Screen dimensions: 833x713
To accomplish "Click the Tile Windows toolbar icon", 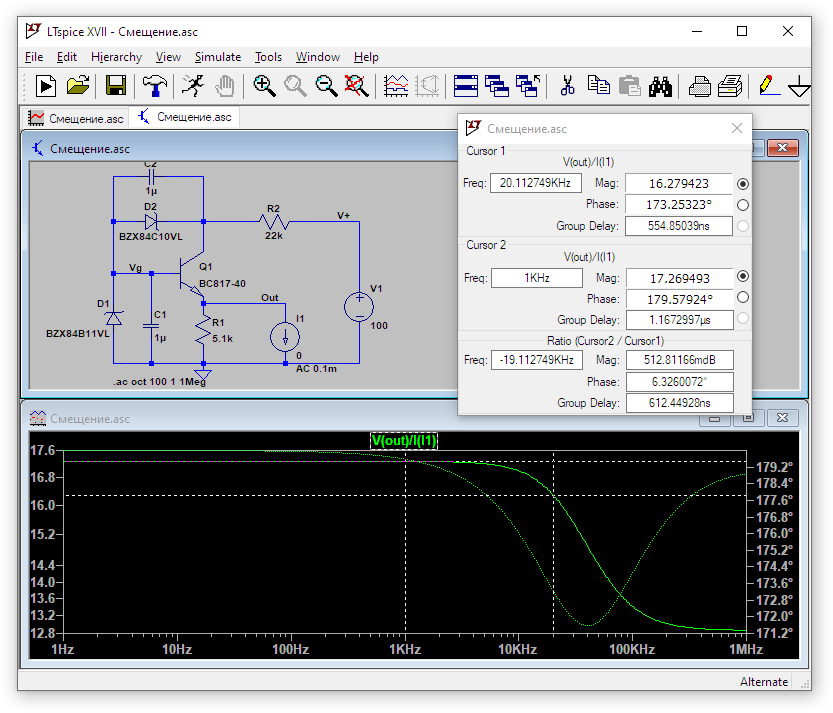I will (x=465, y=86).
